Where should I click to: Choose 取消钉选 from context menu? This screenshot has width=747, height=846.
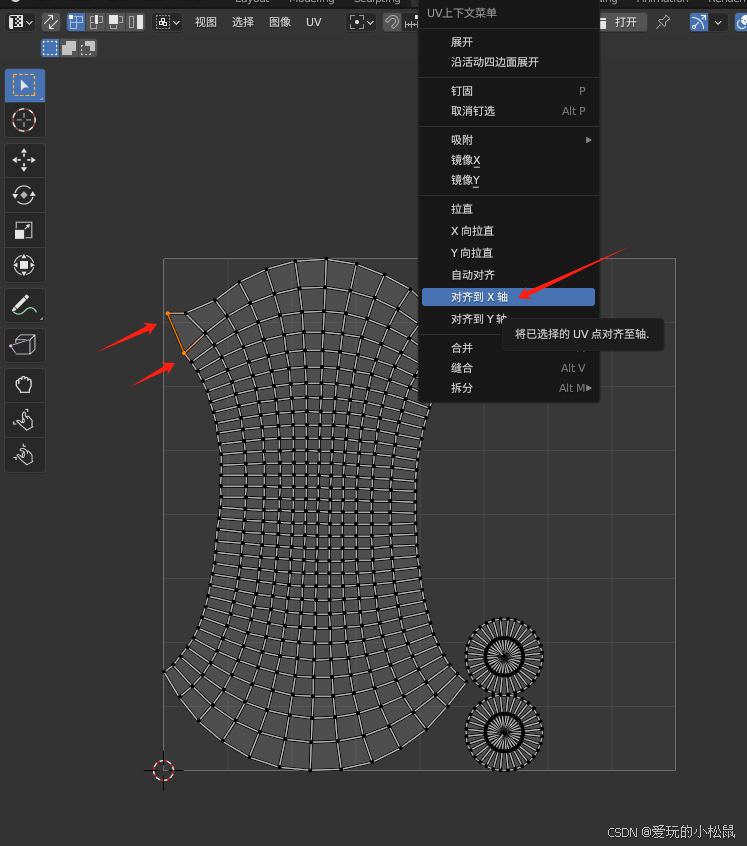point(508,111)
